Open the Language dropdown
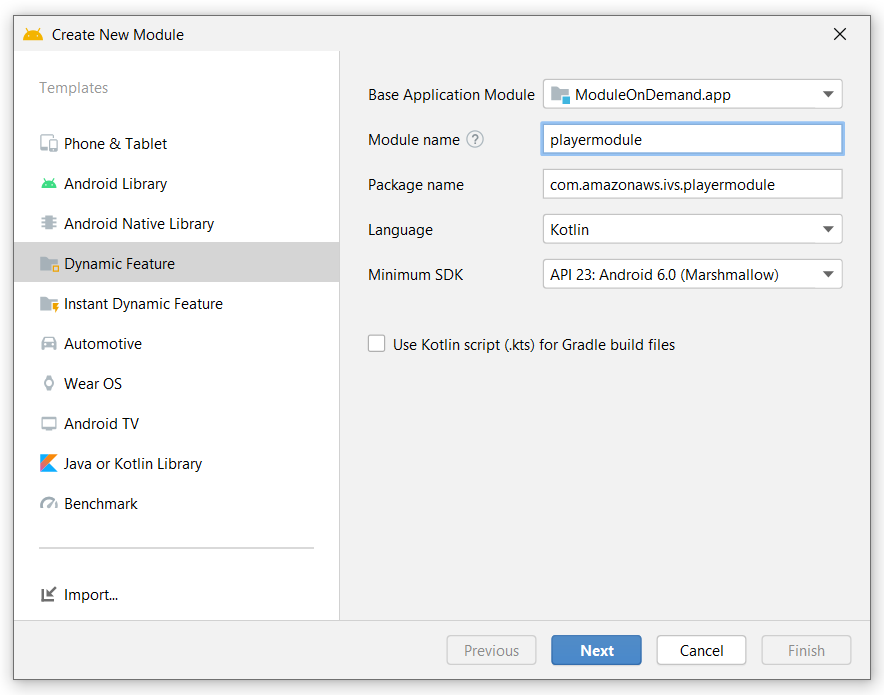Image resolution: width=884 pixels, height=695 pixels. pyautogui.click(x=828, y=229)
